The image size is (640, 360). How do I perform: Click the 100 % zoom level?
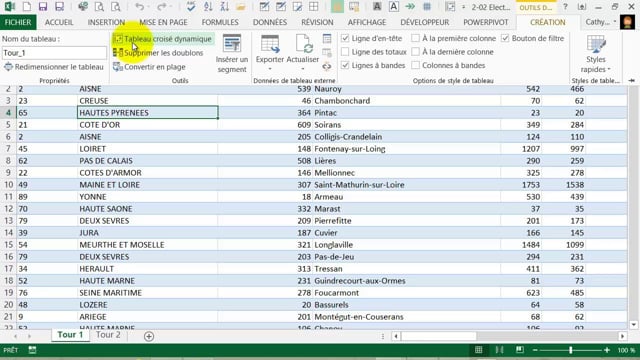(626, 350)
